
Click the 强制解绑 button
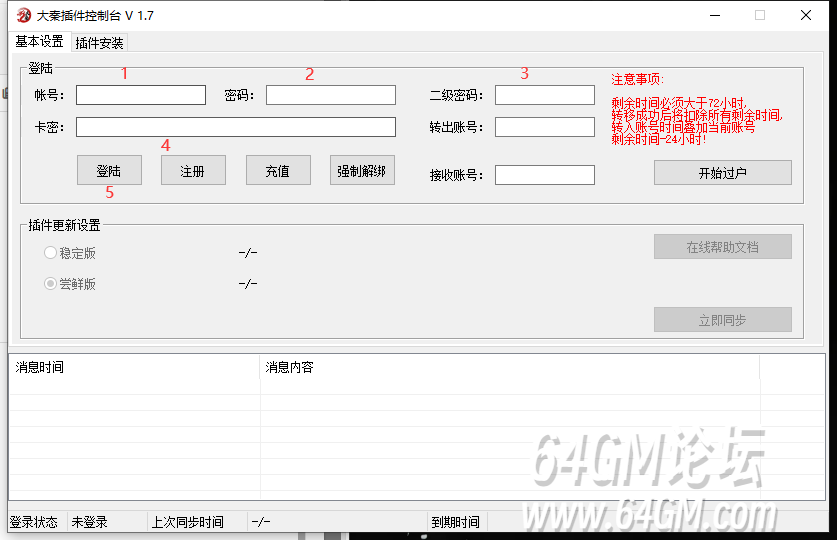point(362,171)
